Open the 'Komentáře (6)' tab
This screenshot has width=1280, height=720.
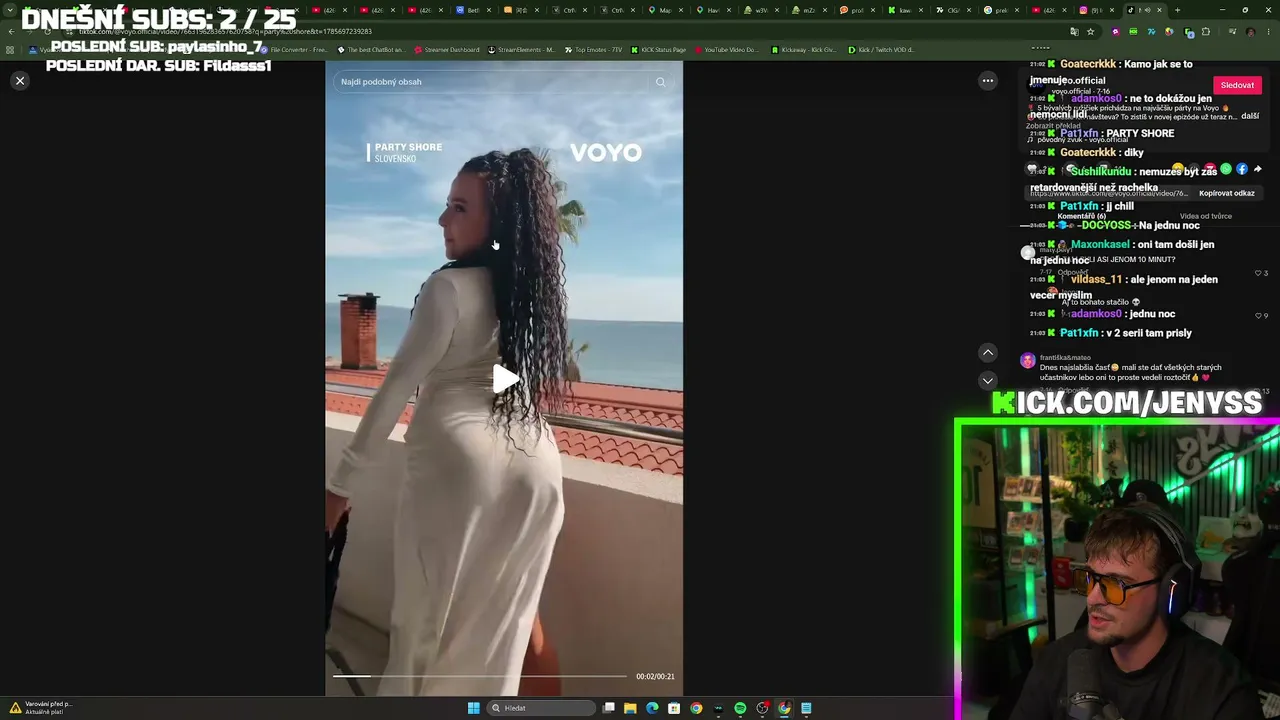pyautogui.click(x=1081, y=216)
